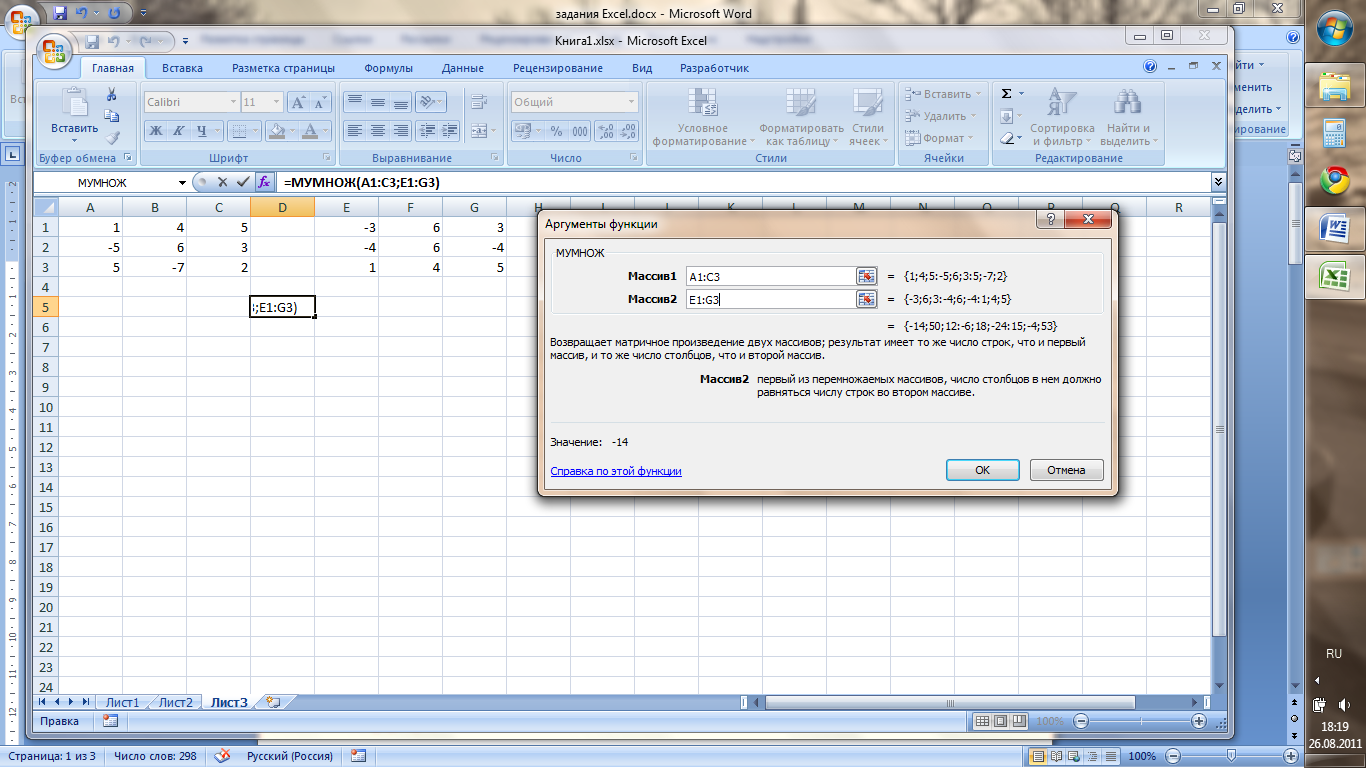Click the Format Painter brush icon

112,137
